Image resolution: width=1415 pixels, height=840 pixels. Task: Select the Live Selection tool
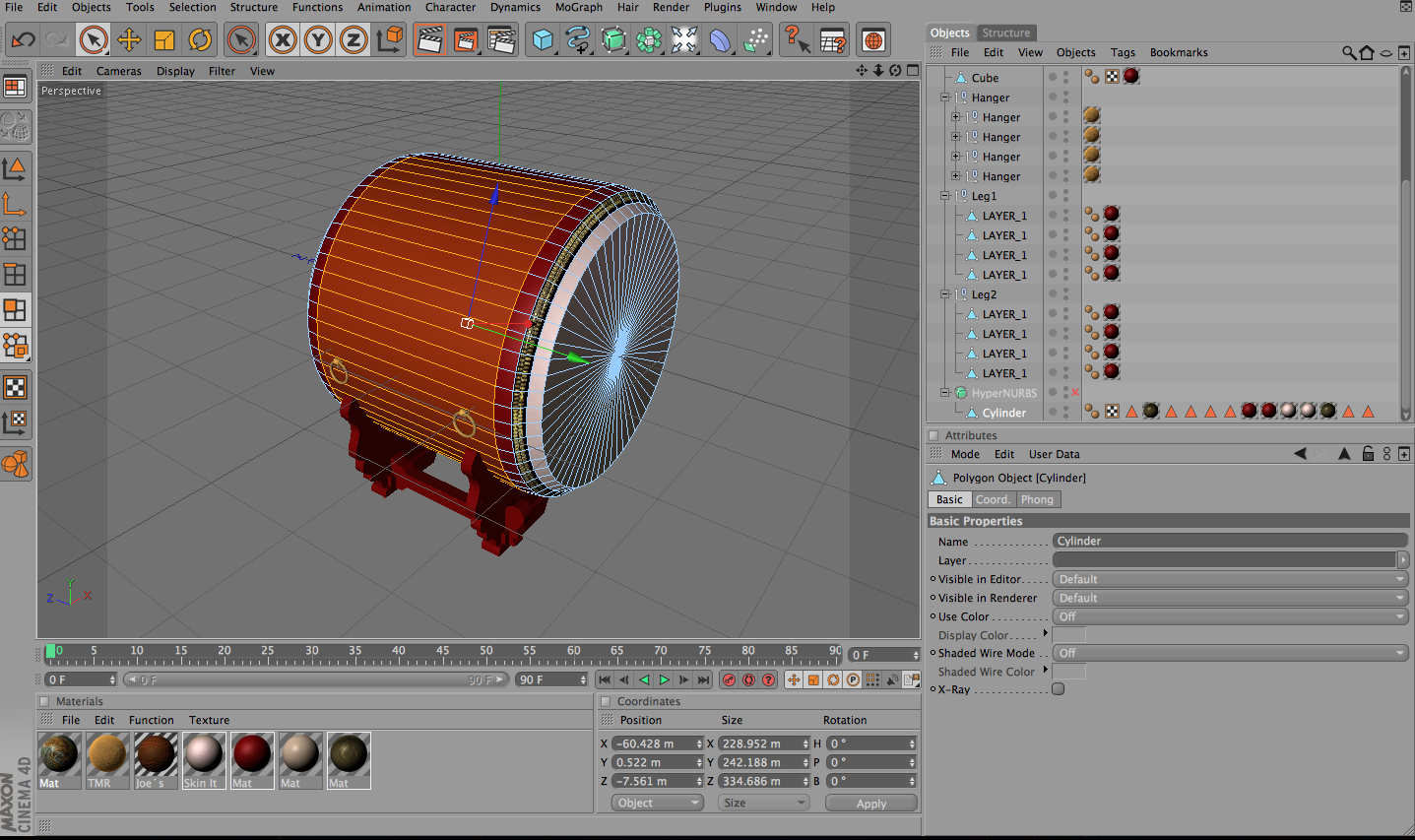(94, 40)
